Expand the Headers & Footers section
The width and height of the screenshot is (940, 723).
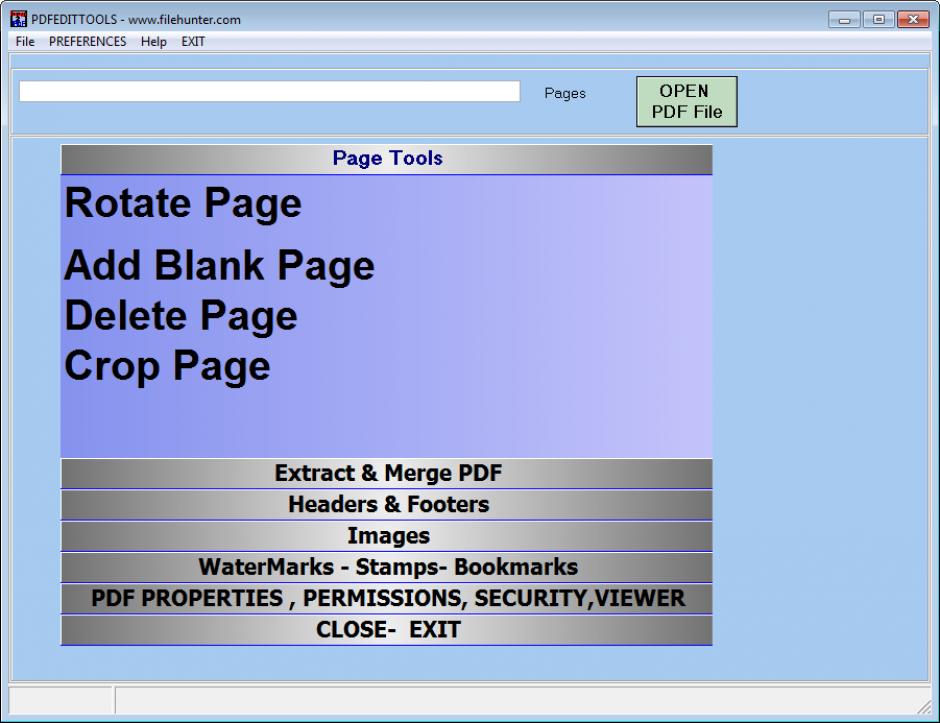click(x=387, y=505)
